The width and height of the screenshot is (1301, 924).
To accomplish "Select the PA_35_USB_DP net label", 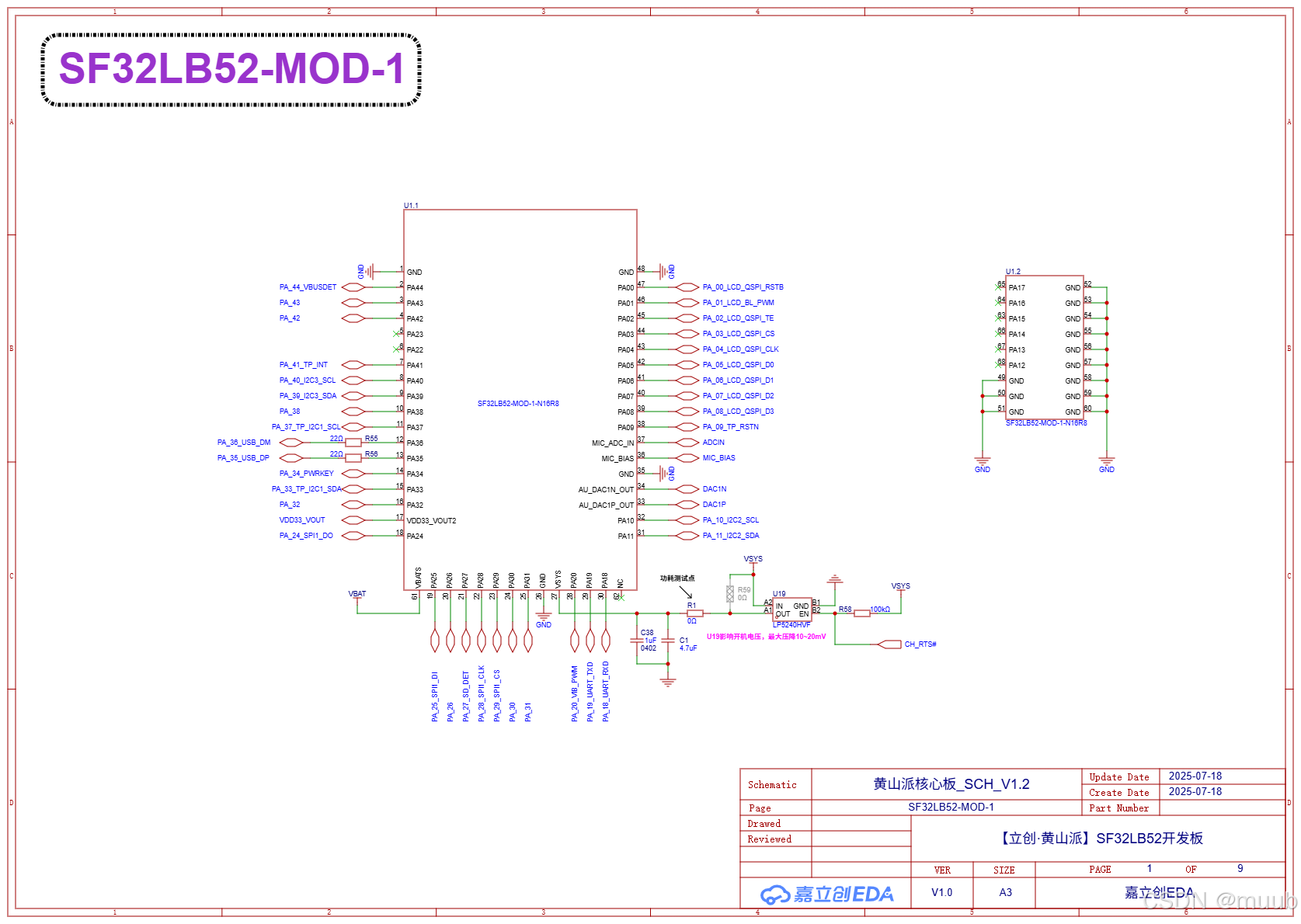I will (x=243, y=458).
